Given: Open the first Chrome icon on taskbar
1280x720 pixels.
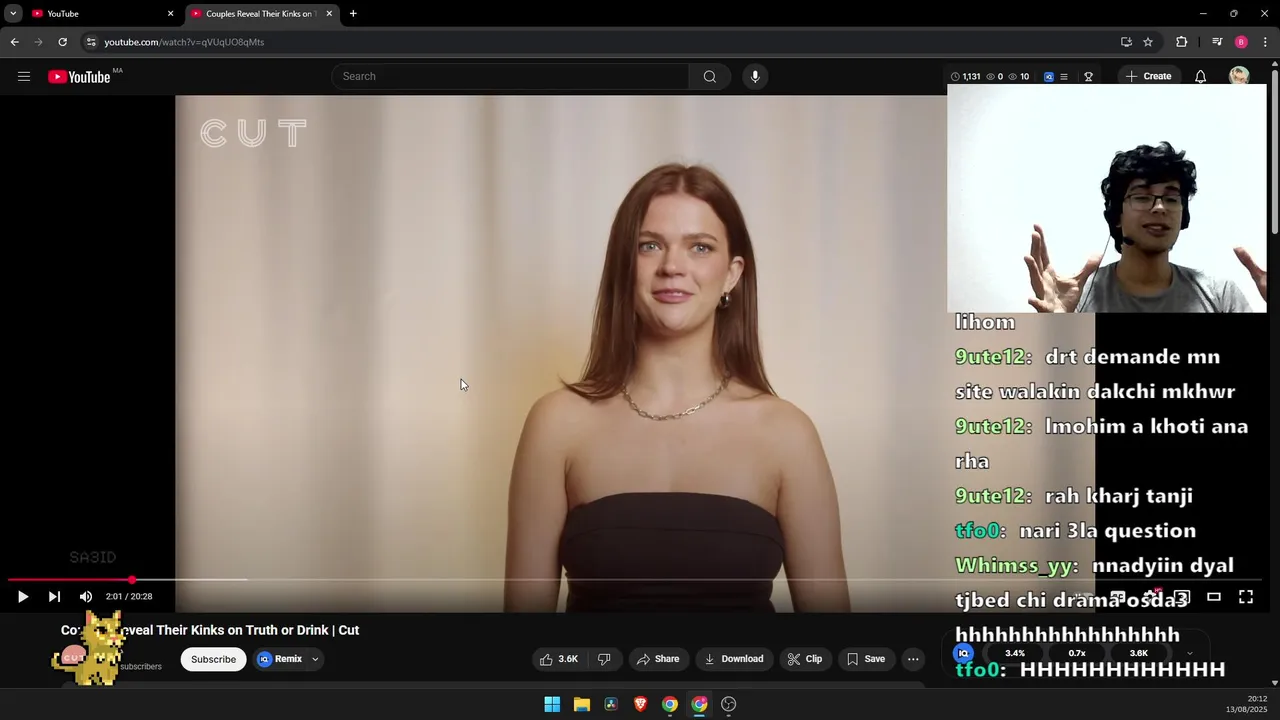Looking at the screenshot, I should (670, 704).
